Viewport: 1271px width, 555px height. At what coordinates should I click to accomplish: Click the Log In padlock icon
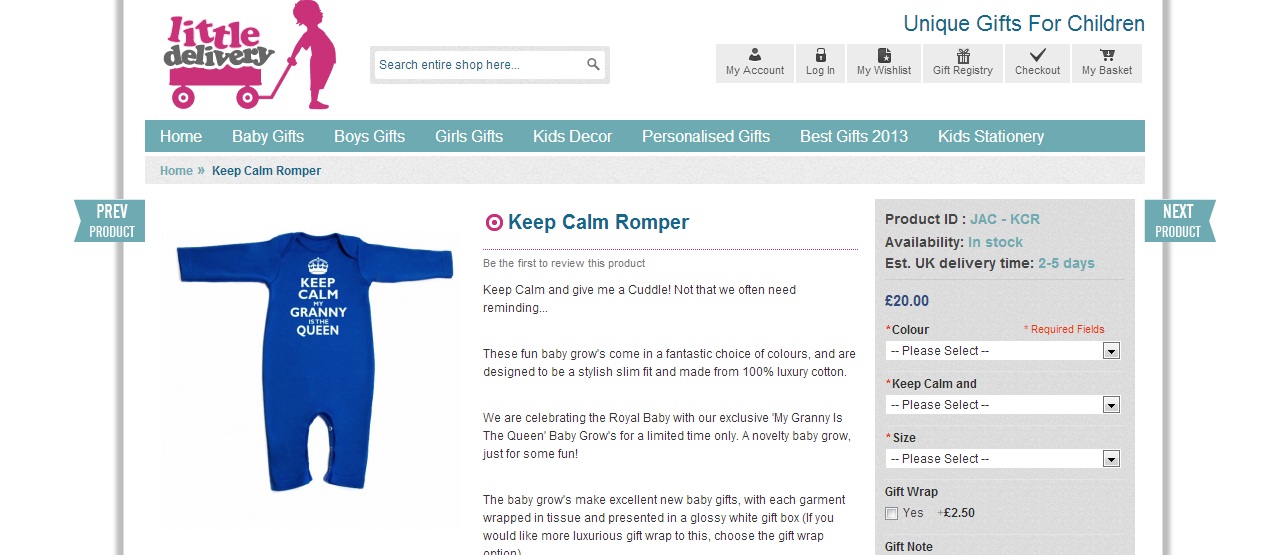[820, 55]
